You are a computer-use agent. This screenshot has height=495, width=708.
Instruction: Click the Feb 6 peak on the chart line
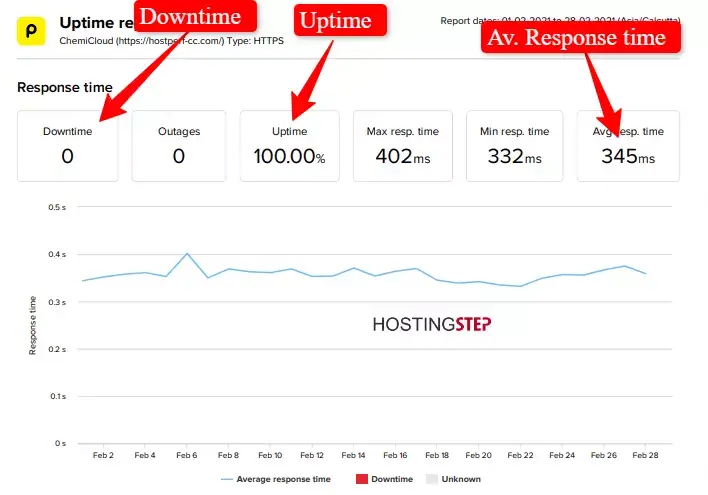[x=187, y=254]
